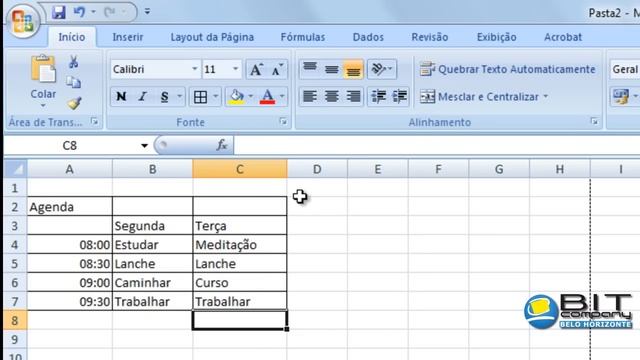
Task: Toggle italic (I) formatting
Action: coord(142,97)
